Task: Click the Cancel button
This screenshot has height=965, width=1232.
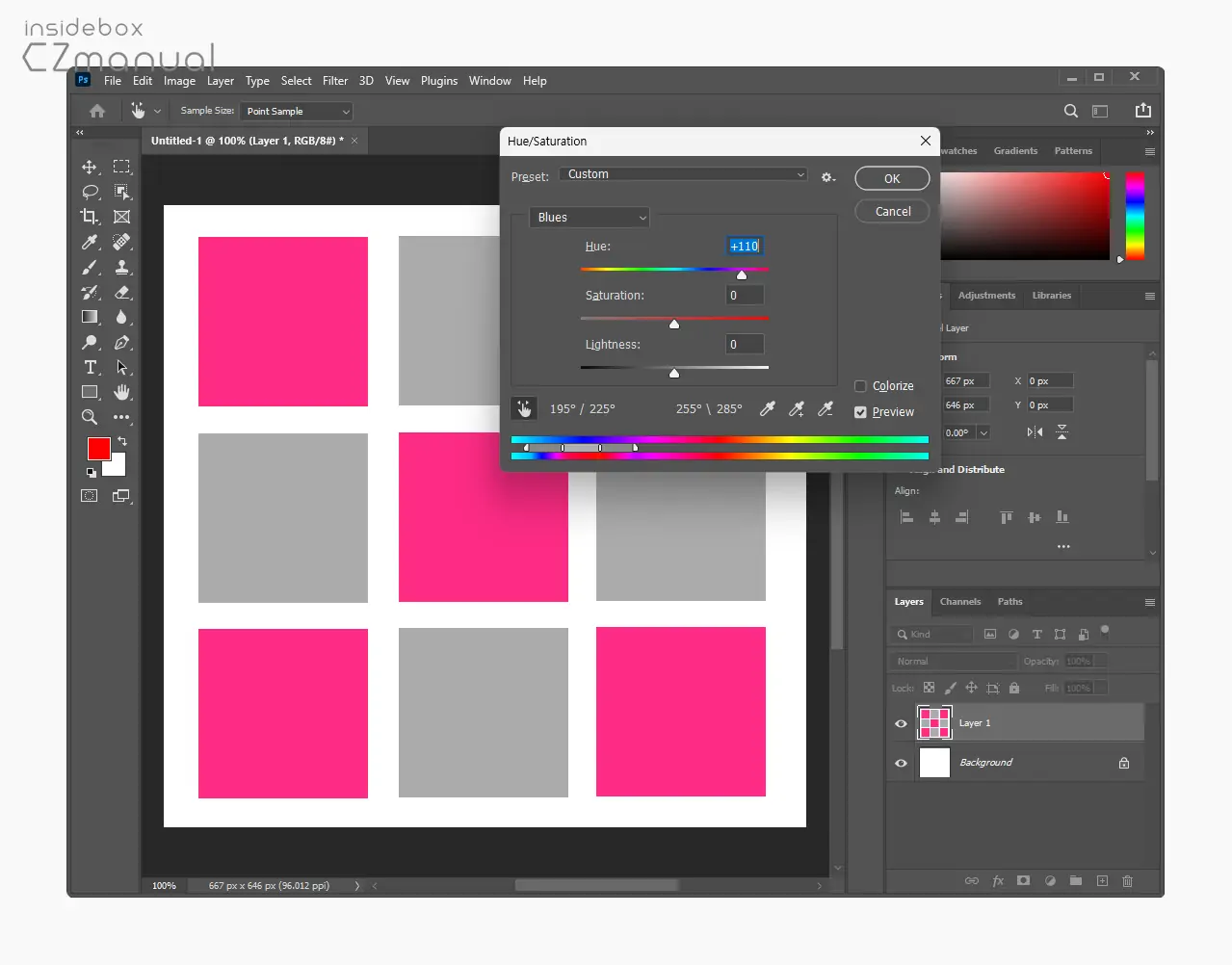Action: click(x=892, y=212)
